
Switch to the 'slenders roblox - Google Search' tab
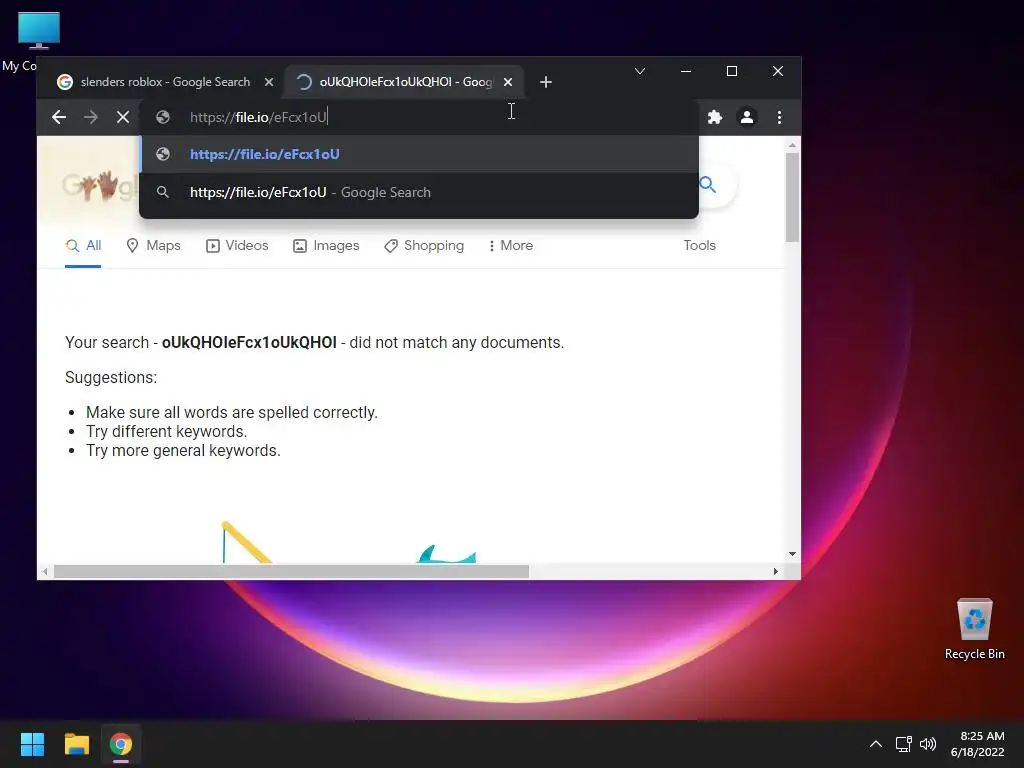pos(165,82)
